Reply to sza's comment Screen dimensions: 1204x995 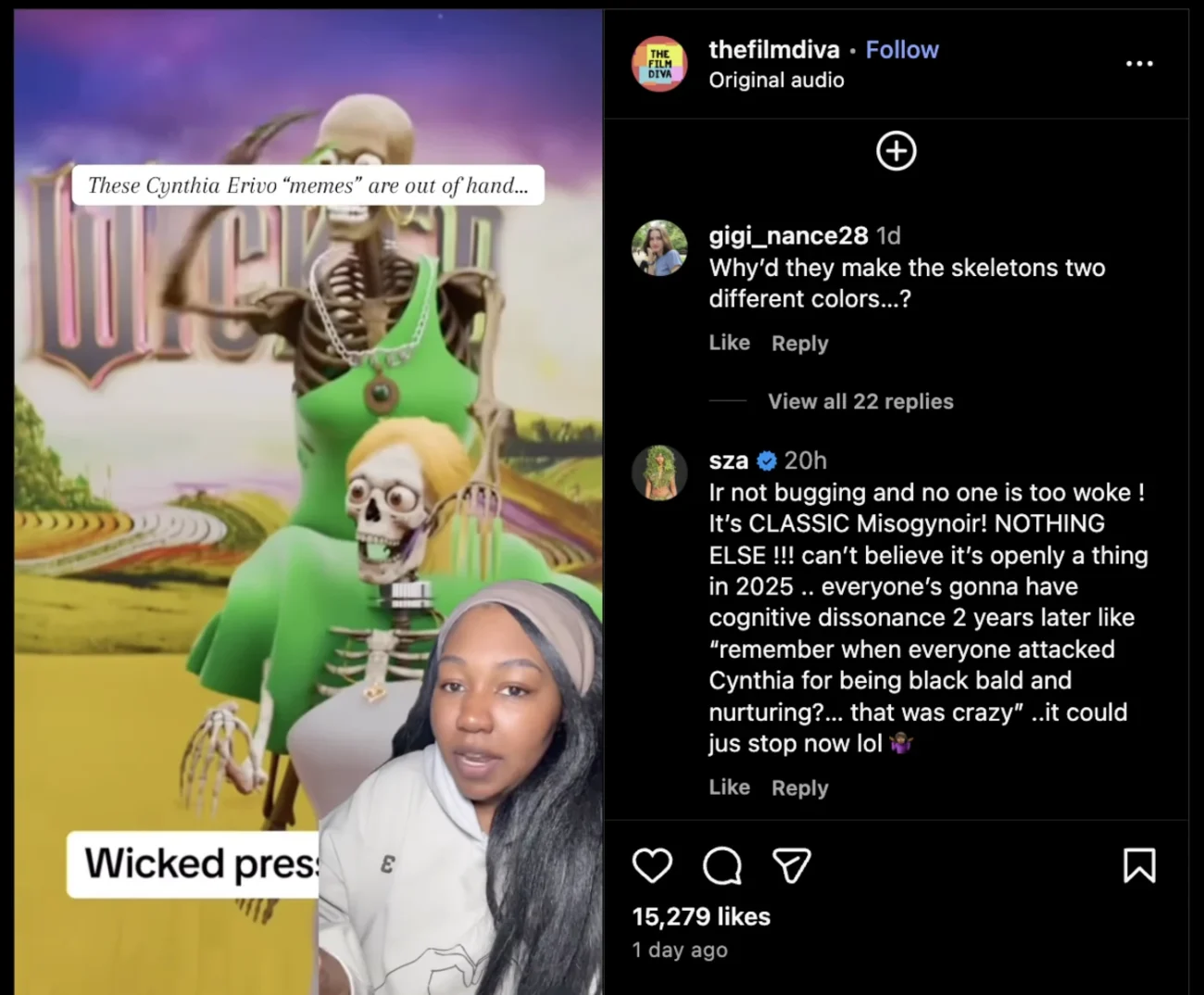[800, 787]
